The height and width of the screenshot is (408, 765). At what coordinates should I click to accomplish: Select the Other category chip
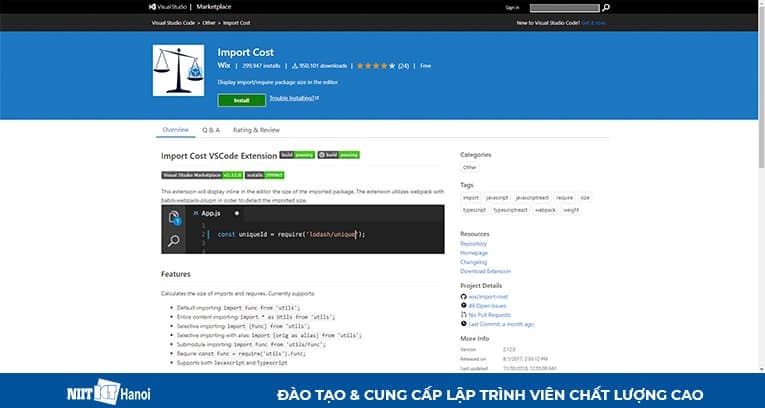tap(469, 167)
